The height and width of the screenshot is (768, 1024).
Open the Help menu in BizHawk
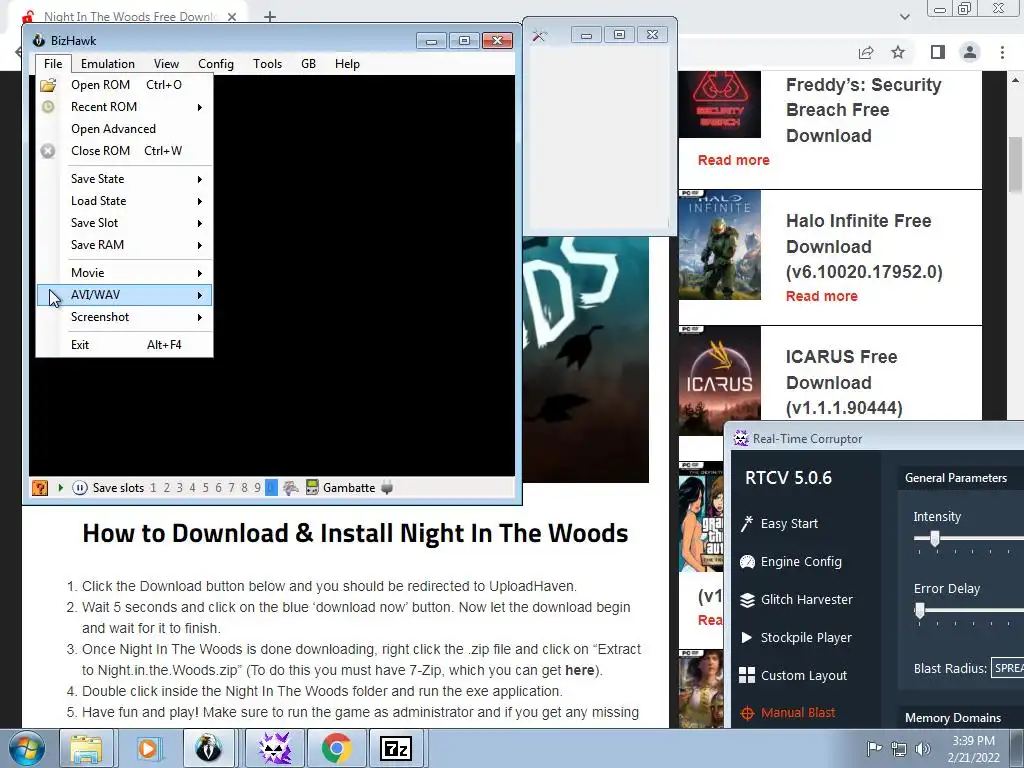point(347,63)
